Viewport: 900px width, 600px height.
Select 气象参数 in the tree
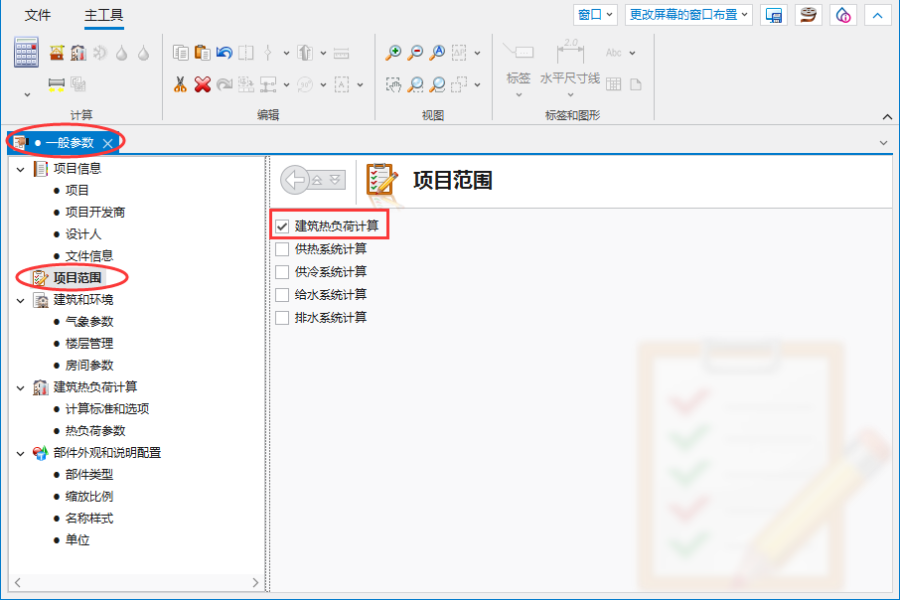(89, 322)
